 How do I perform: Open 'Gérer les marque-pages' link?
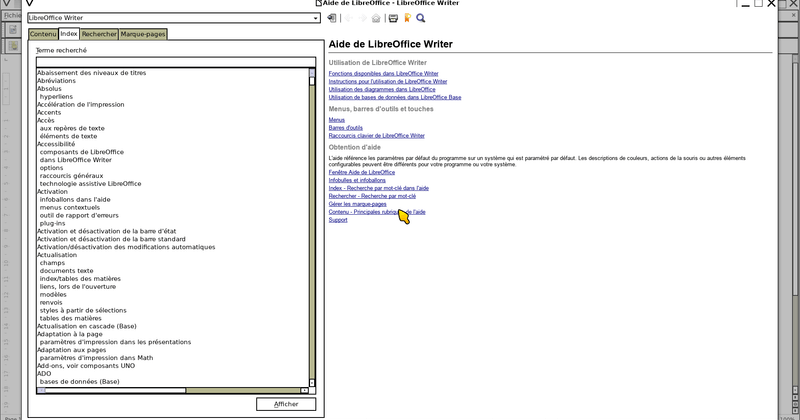(357, 204)
